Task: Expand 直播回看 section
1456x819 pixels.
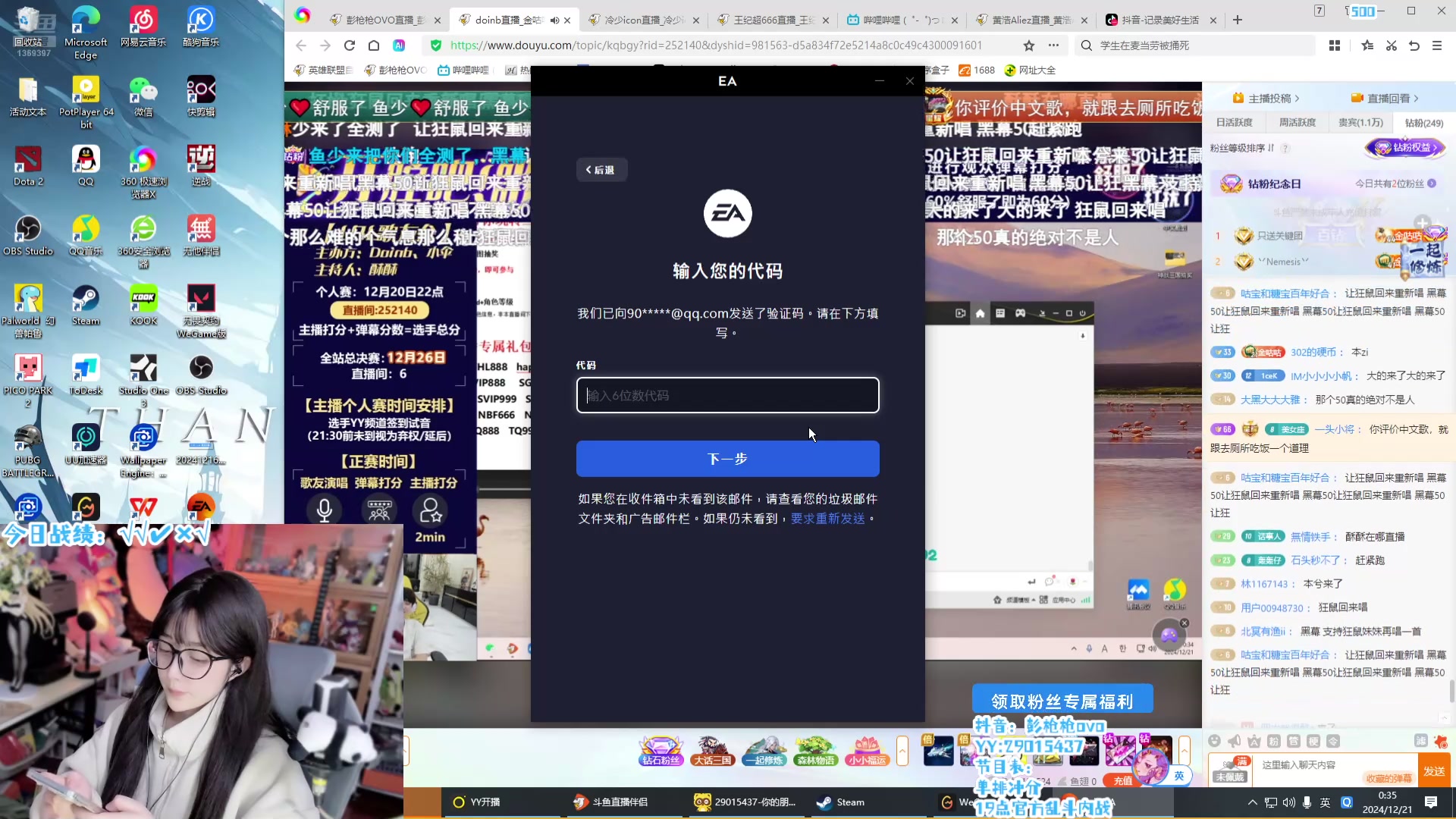Action: point(1385,99)
